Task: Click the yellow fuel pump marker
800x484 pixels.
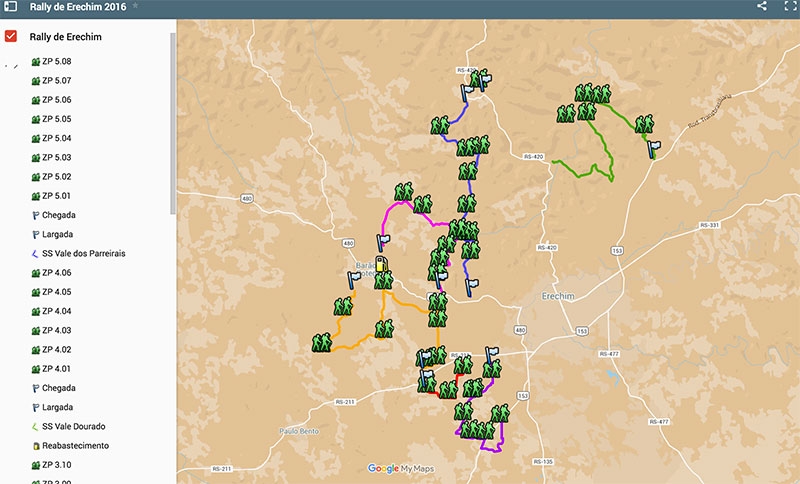Action: pos(382,267)
